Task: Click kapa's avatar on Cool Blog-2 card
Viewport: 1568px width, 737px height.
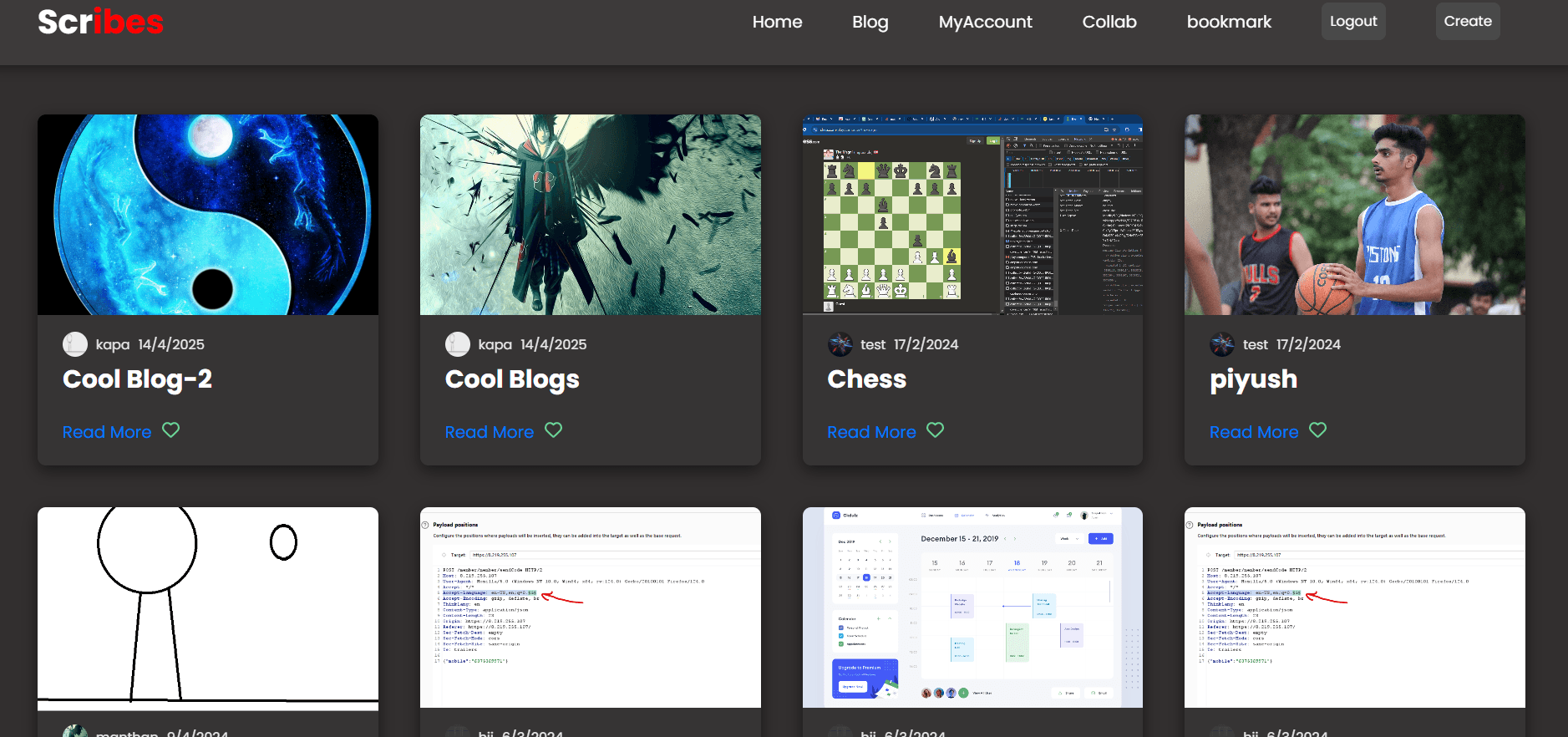Action: (x=75, y=344)
